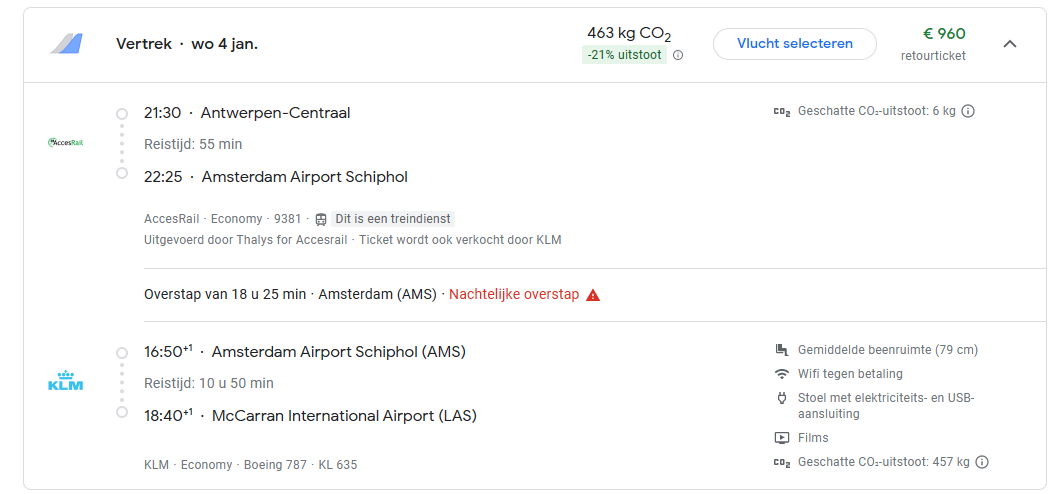Click the AccesRail logo icon
The image size is (1055, 494).
pyautogui.click(x=66, y=143)
